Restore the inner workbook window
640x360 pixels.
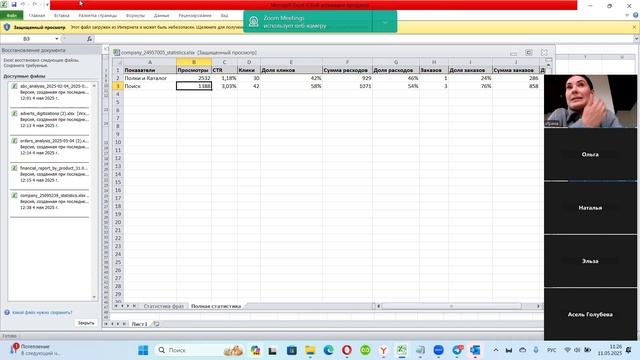coord(529,53)
